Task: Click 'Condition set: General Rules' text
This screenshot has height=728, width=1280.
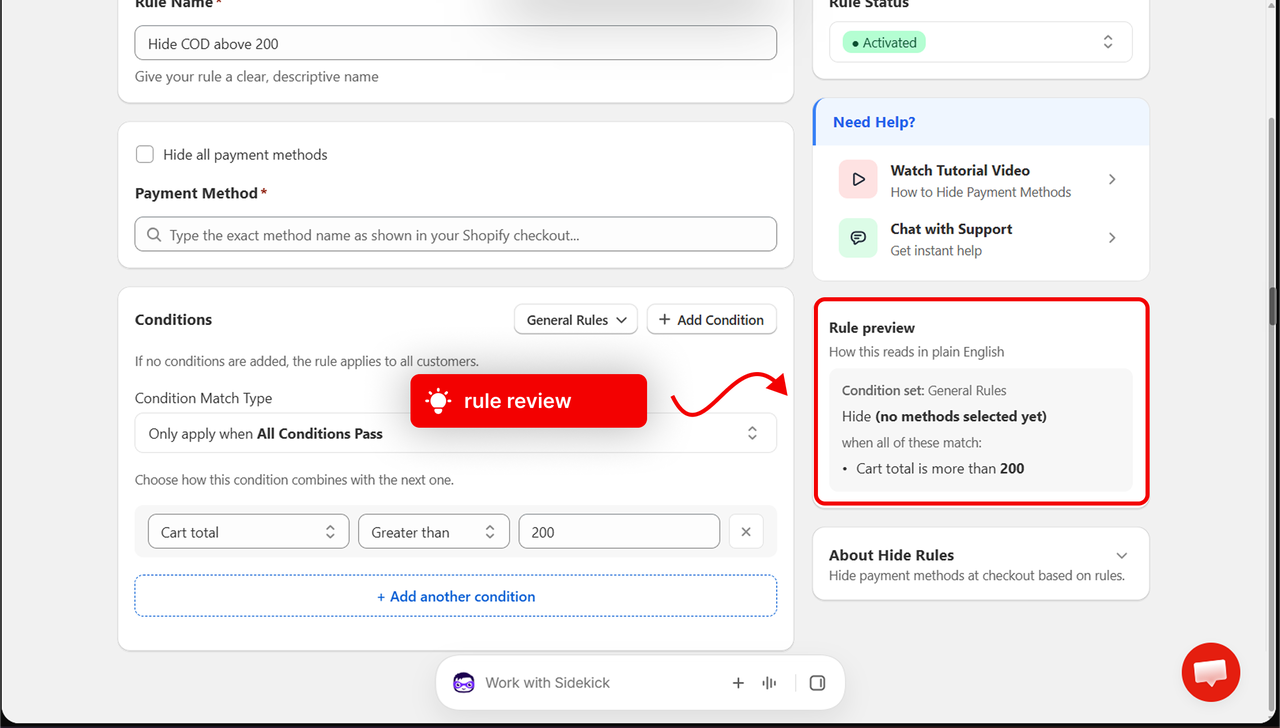Action: (x=924, y=391)
